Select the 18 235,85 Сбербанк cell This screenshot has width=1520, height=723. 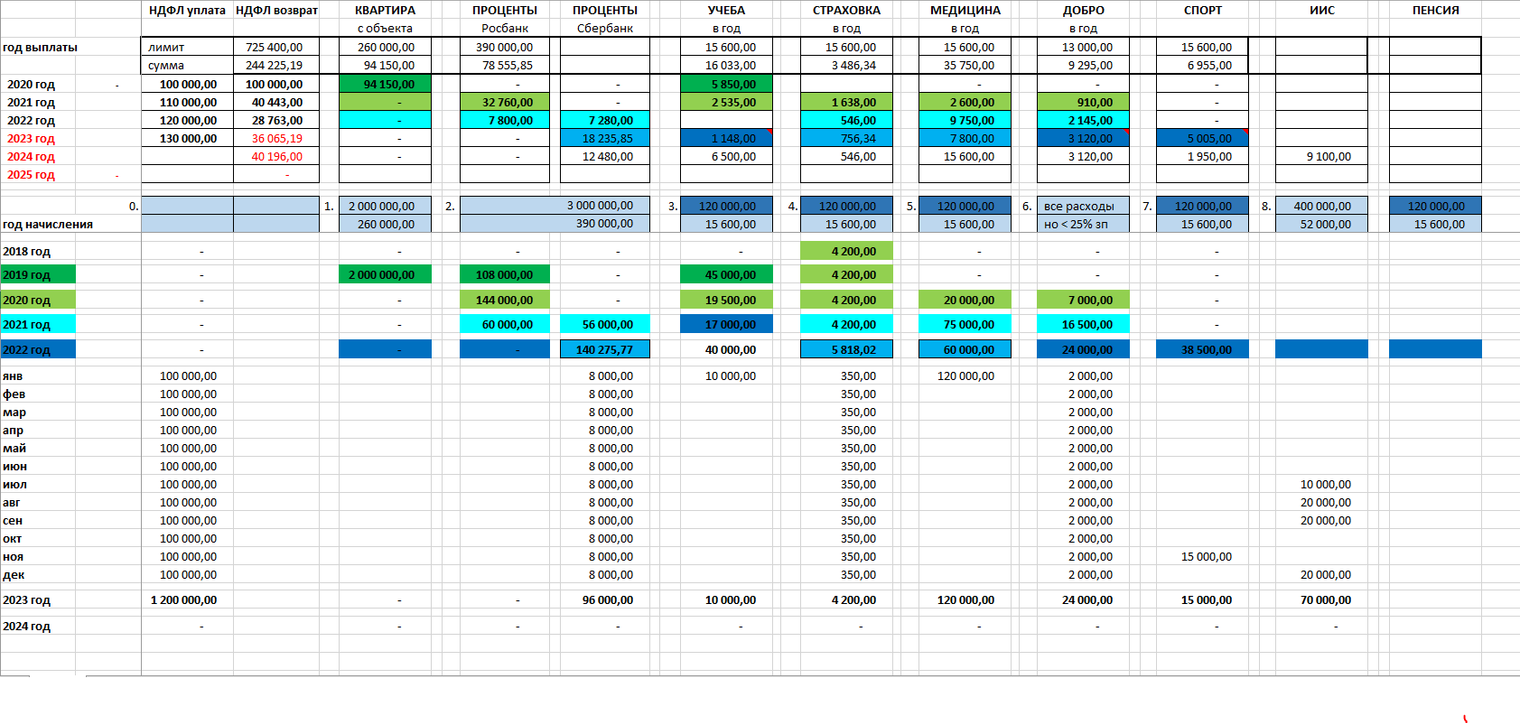(x=605, y=138)
